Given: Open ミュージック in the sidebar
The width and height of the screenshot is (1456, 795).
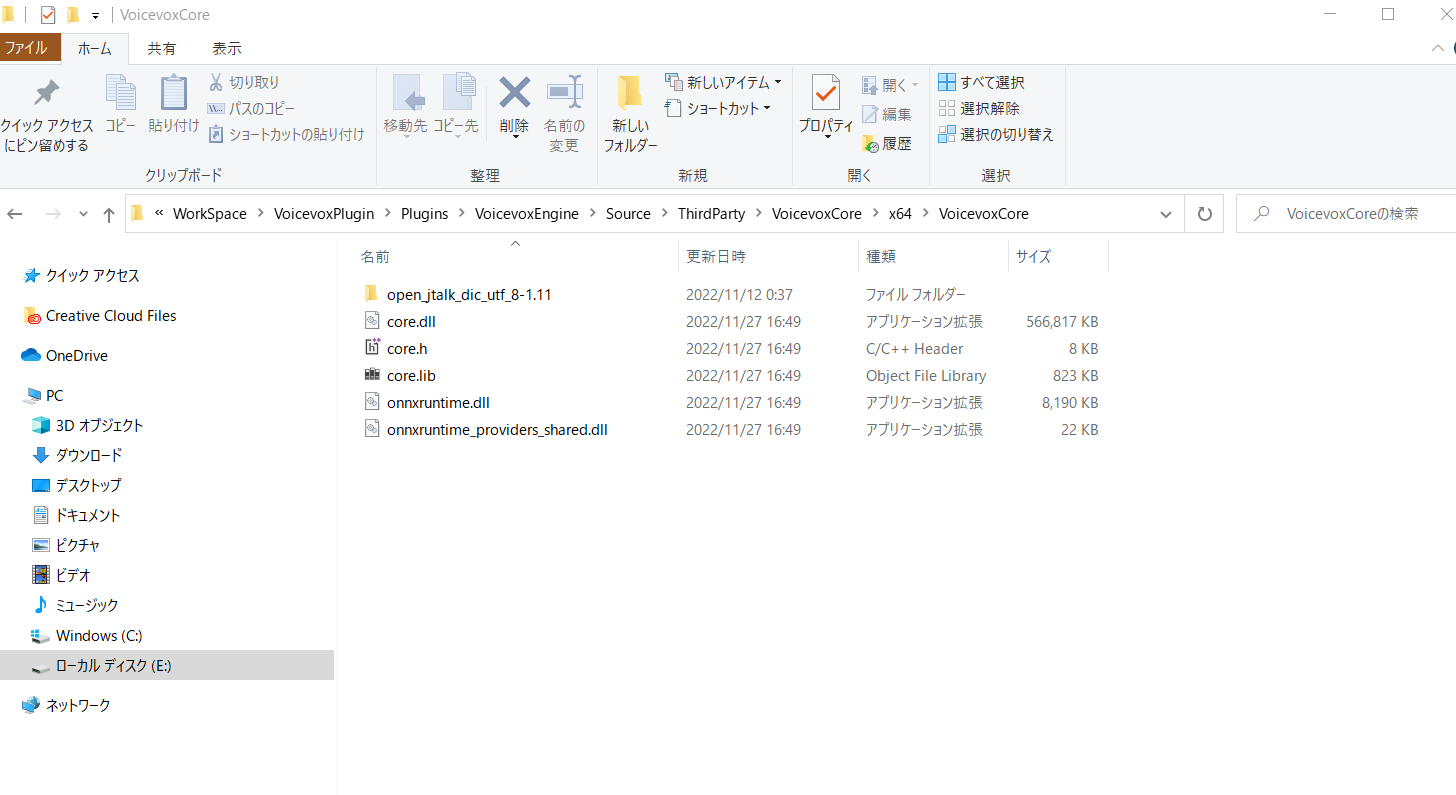Looking at the screenshot, I should (75, 605).
